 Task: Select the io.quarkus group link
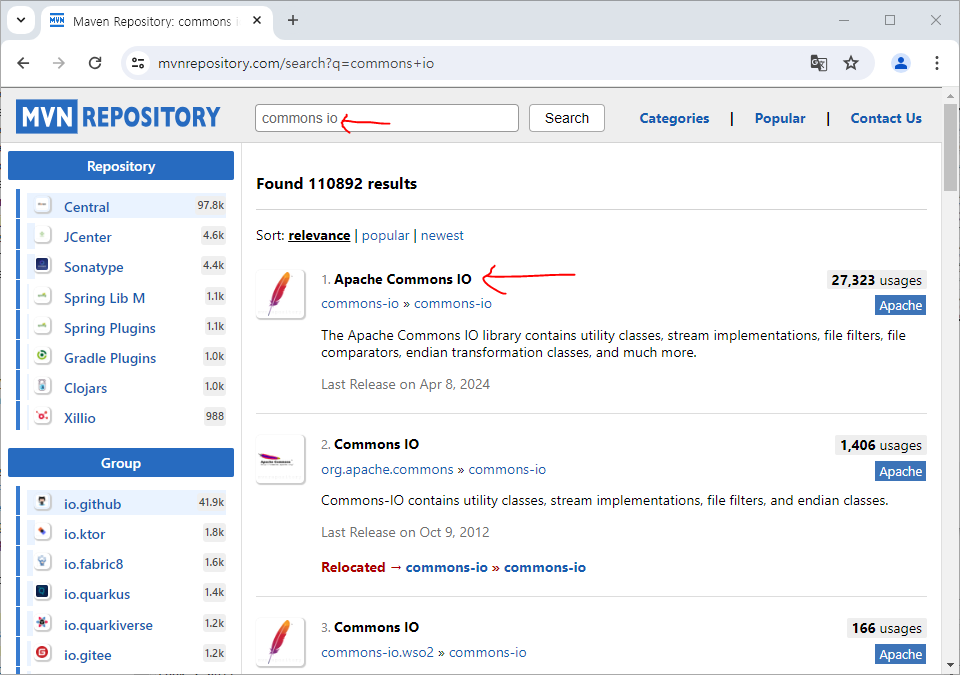point(97,594)
